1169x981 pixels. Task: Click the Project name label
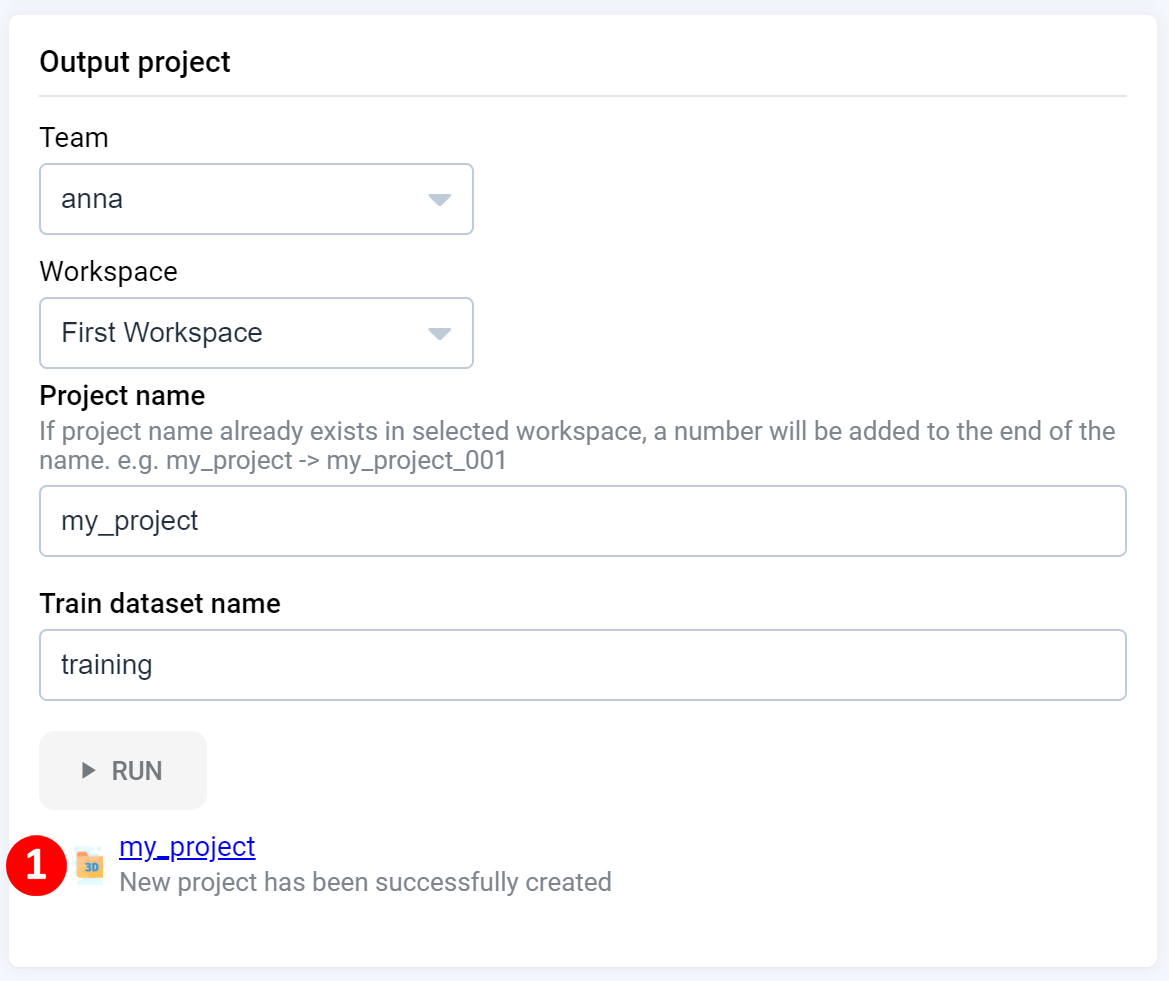click(x=121, y=395)
